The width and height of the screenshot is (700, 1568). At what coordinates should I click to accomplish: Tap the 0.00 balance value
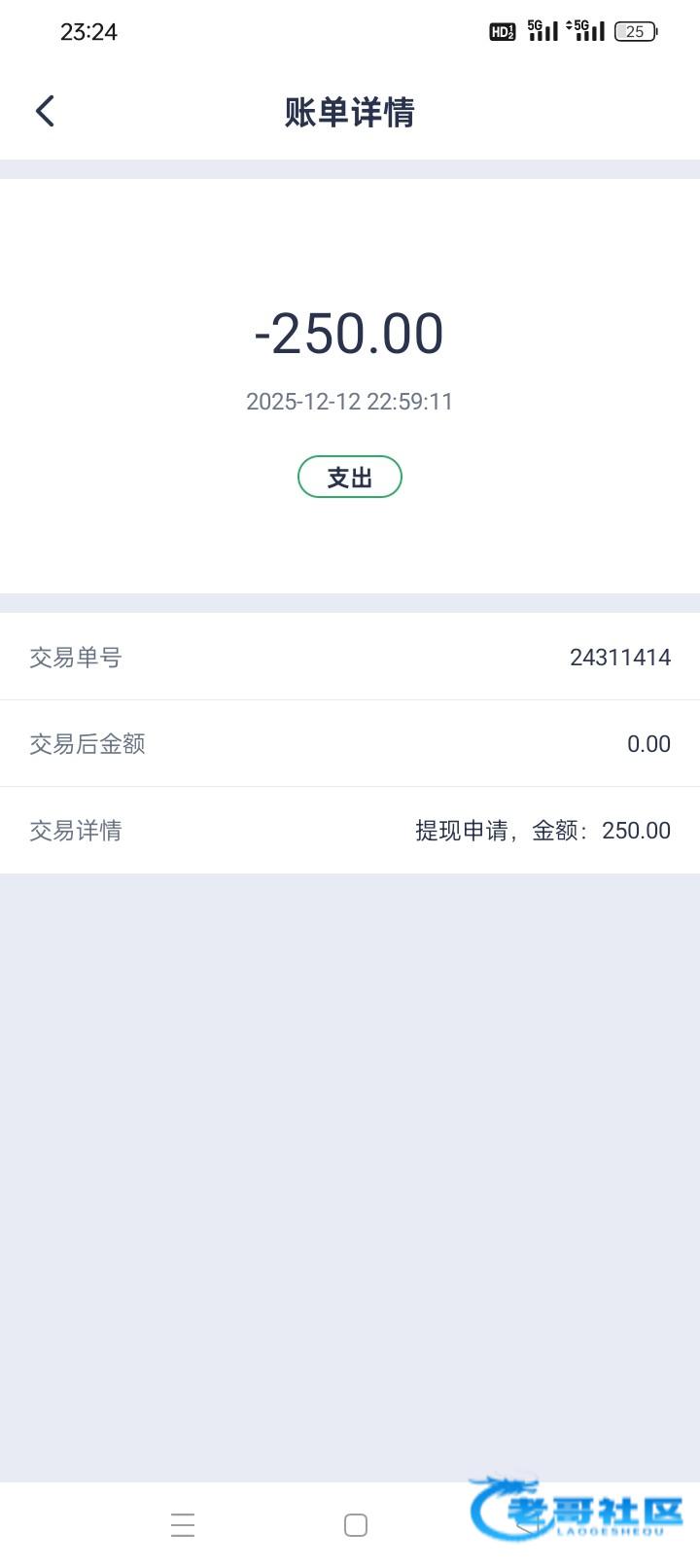648,744
